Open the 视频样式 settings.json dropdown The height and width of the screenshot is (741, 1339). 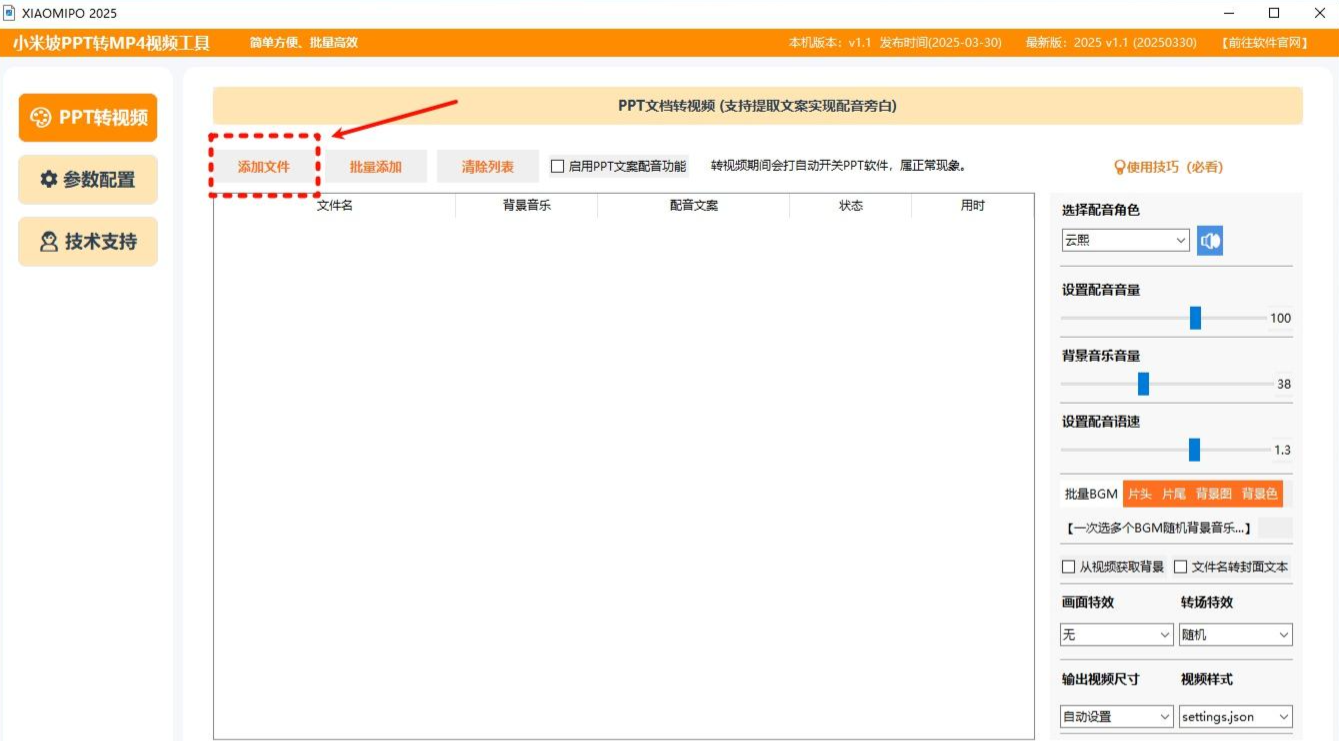[x=1236, y=717]
